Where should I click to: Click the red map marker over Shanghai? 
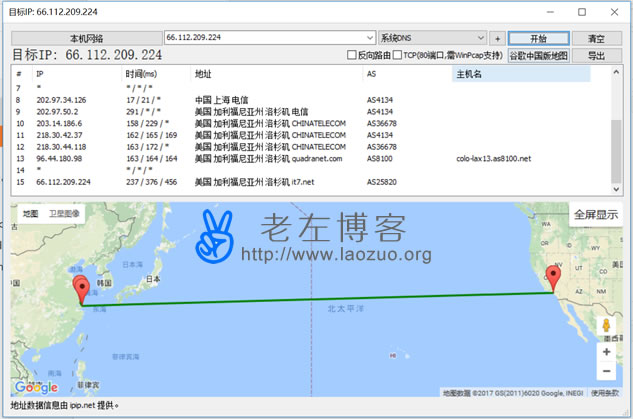pos(83,289)
